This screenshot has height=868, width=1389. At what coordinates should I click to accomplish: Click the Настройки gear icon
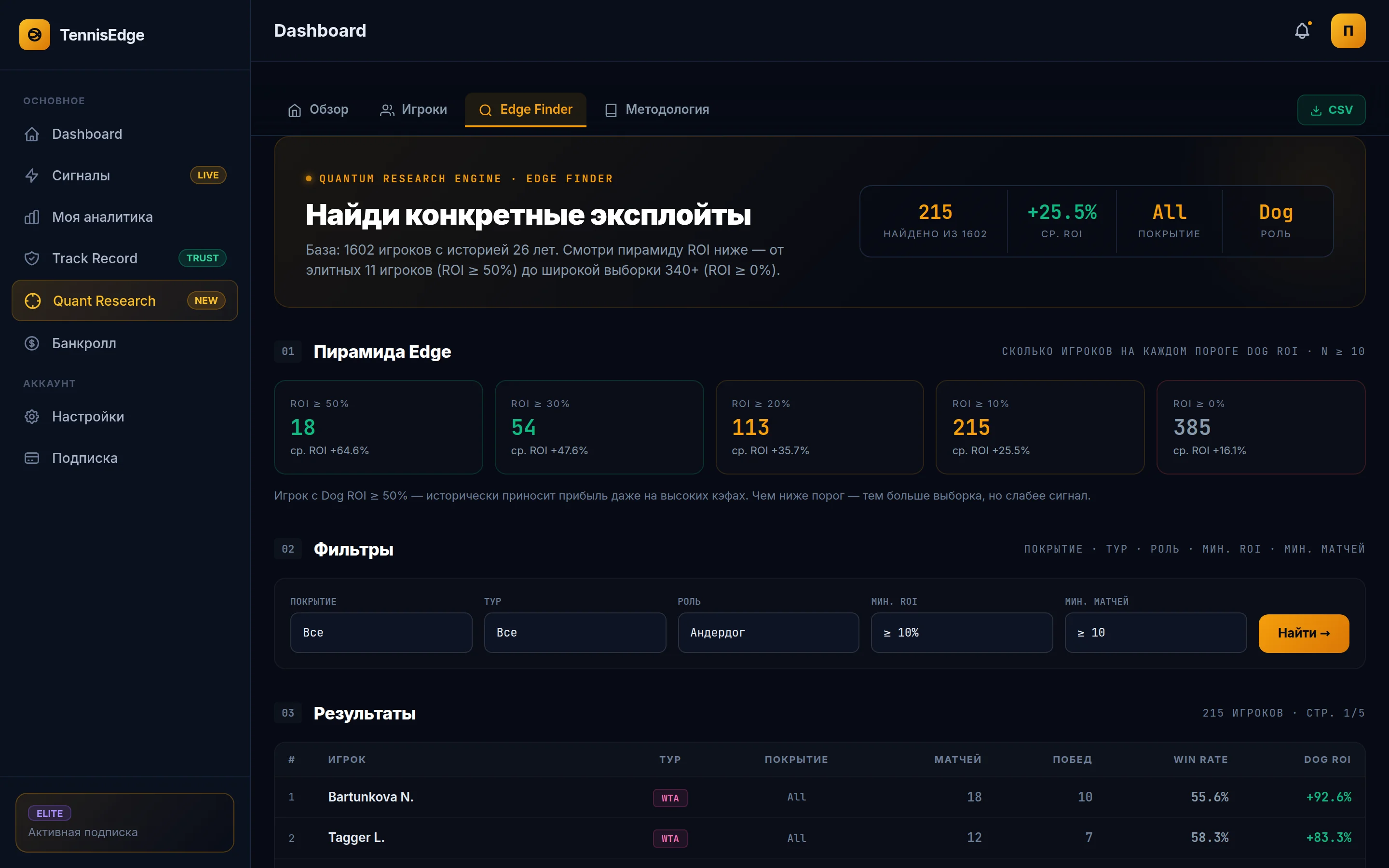pyautogui.click(x=32, y=416)
